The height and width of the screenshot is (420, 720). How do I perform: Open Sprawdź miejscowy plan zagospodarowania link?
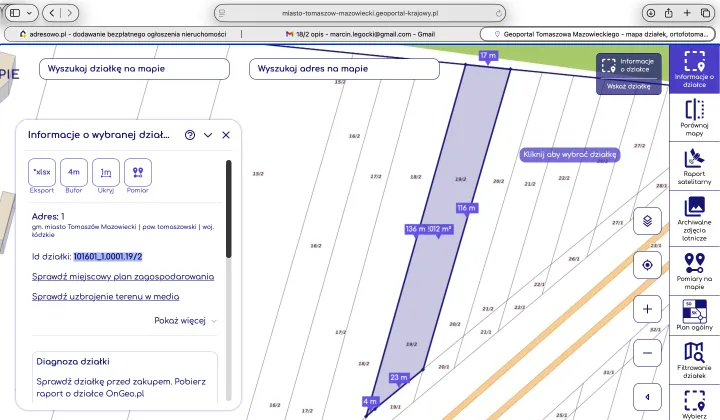tap(123, 276)
